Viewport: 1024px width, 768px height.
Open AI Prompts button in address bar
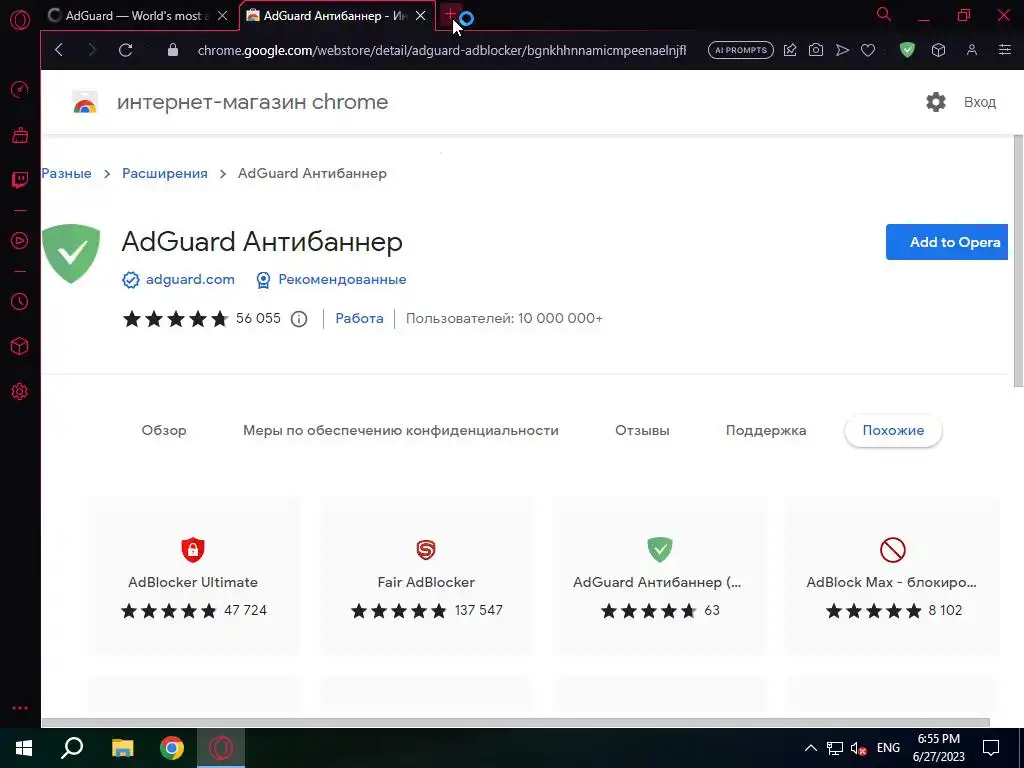(x=741, y=50)
